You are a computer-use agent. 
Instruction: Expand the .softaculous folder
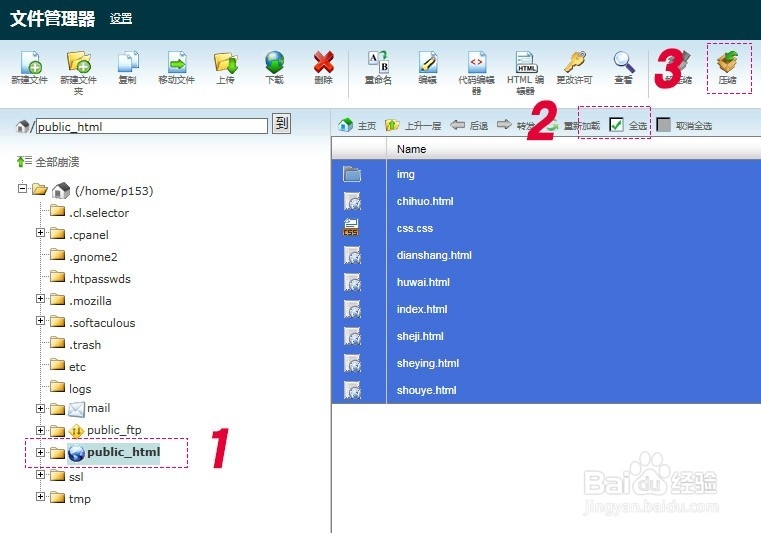[x=40, y=320]
